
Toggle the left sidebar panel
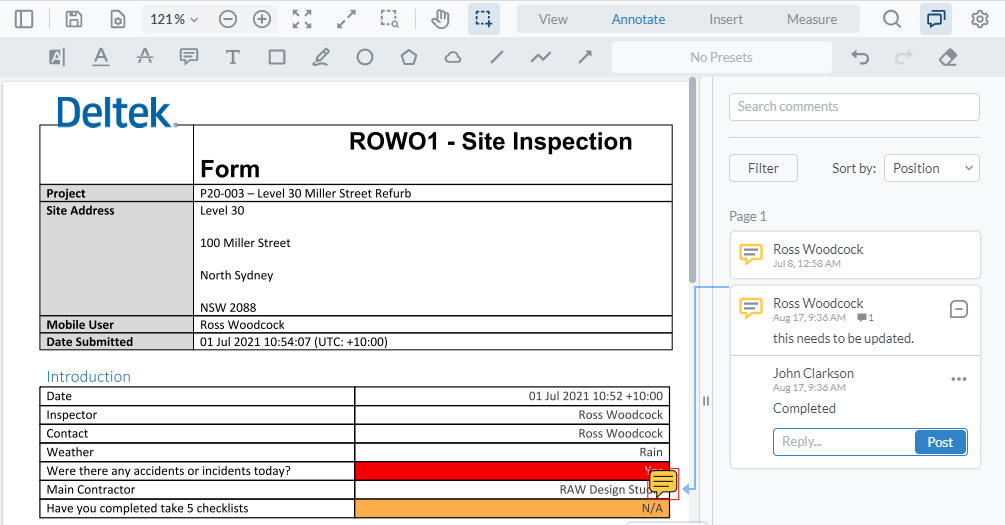click(24, 19)
